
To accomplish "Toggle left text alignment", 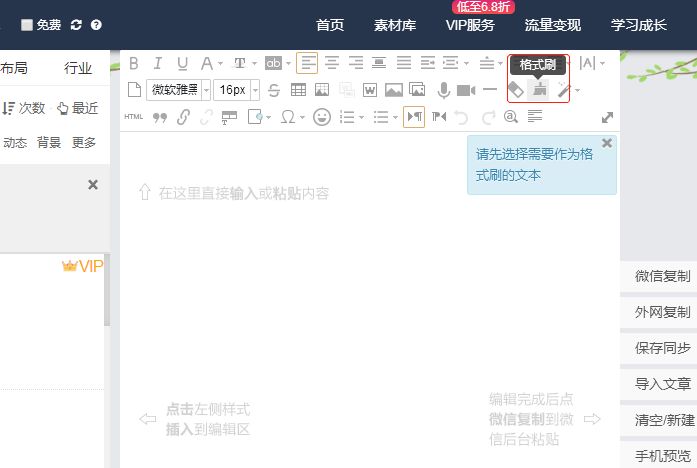I will point(307,63).
